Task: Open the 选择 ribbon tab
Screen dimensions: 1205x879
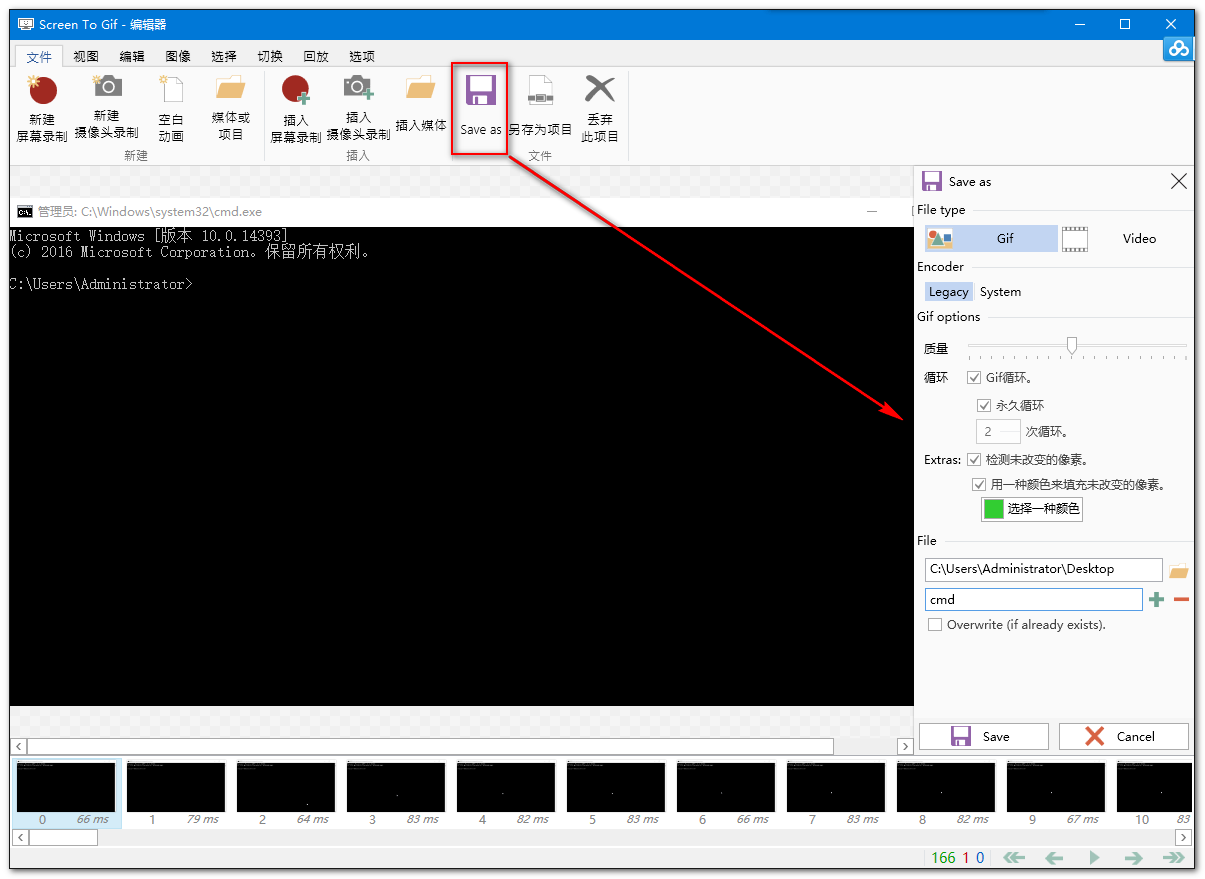Action: [x=224, y=57]
